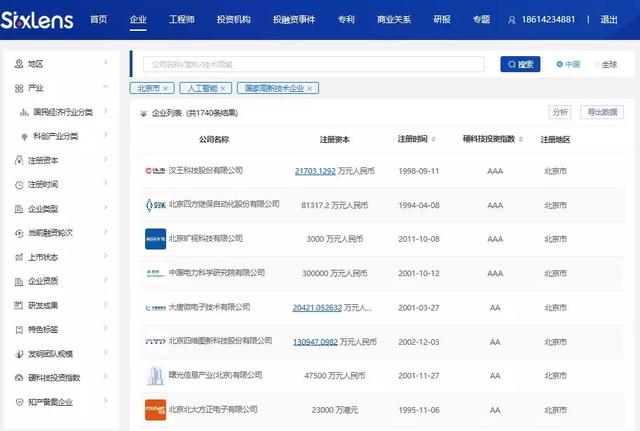
Task: Click the company search input field
Action: (313, 64)
